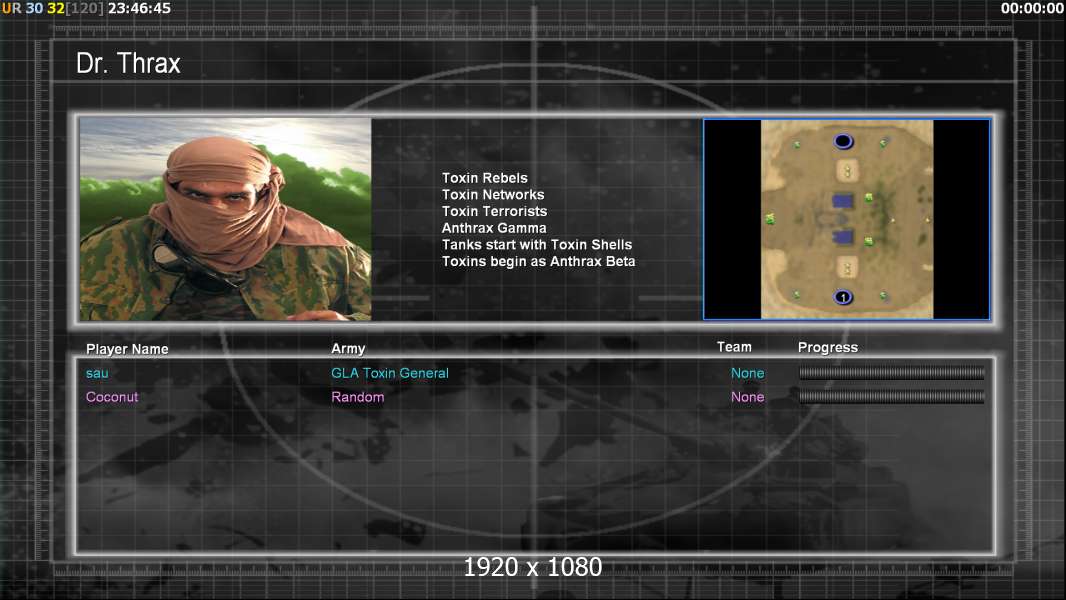Click southwest corner green supply marker on minimap
This screenshot has height=600, width=1066.
797,295
